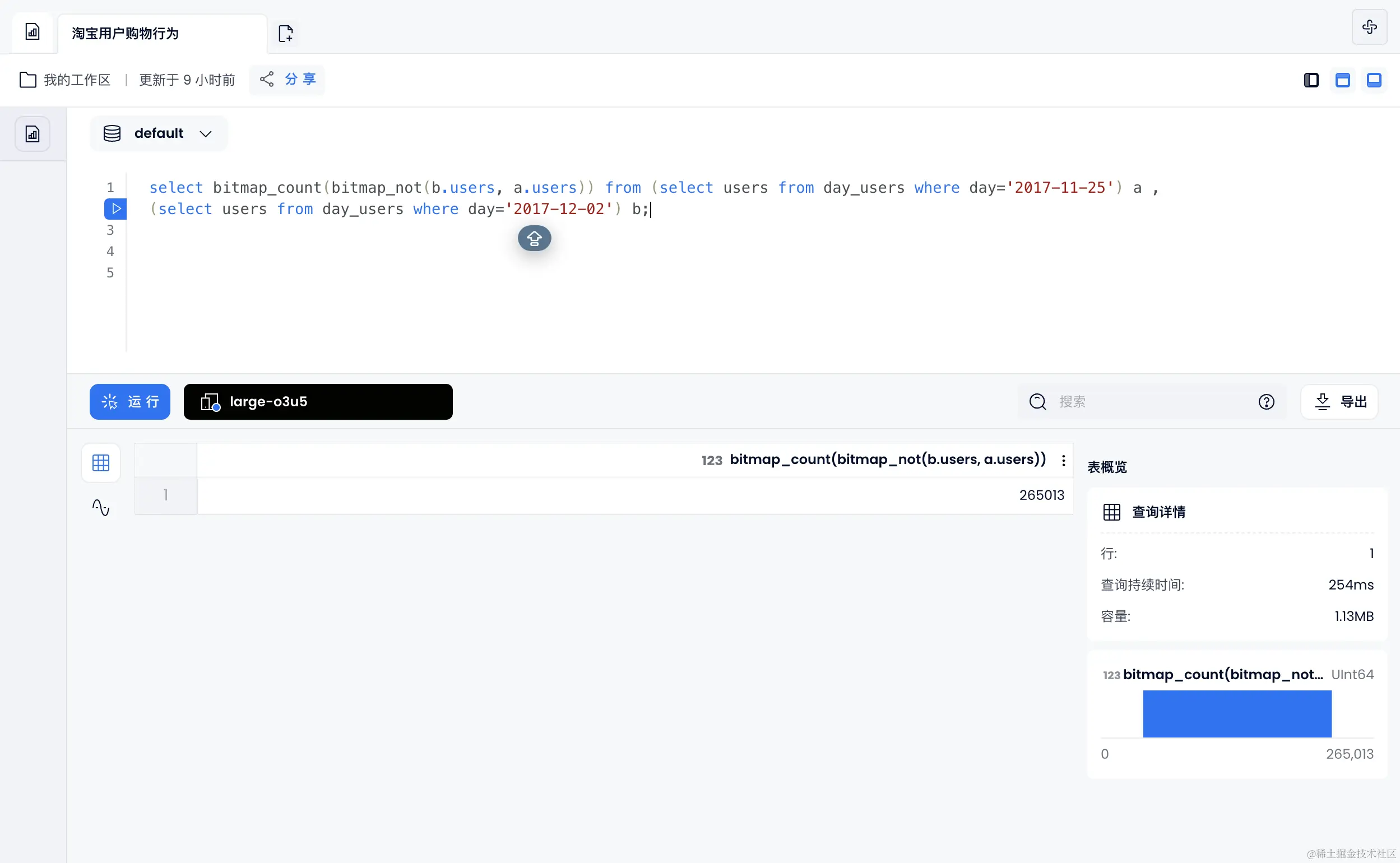Open the help question-mark icon in search box
The image size is (1400, 863).
point(1266,402)
